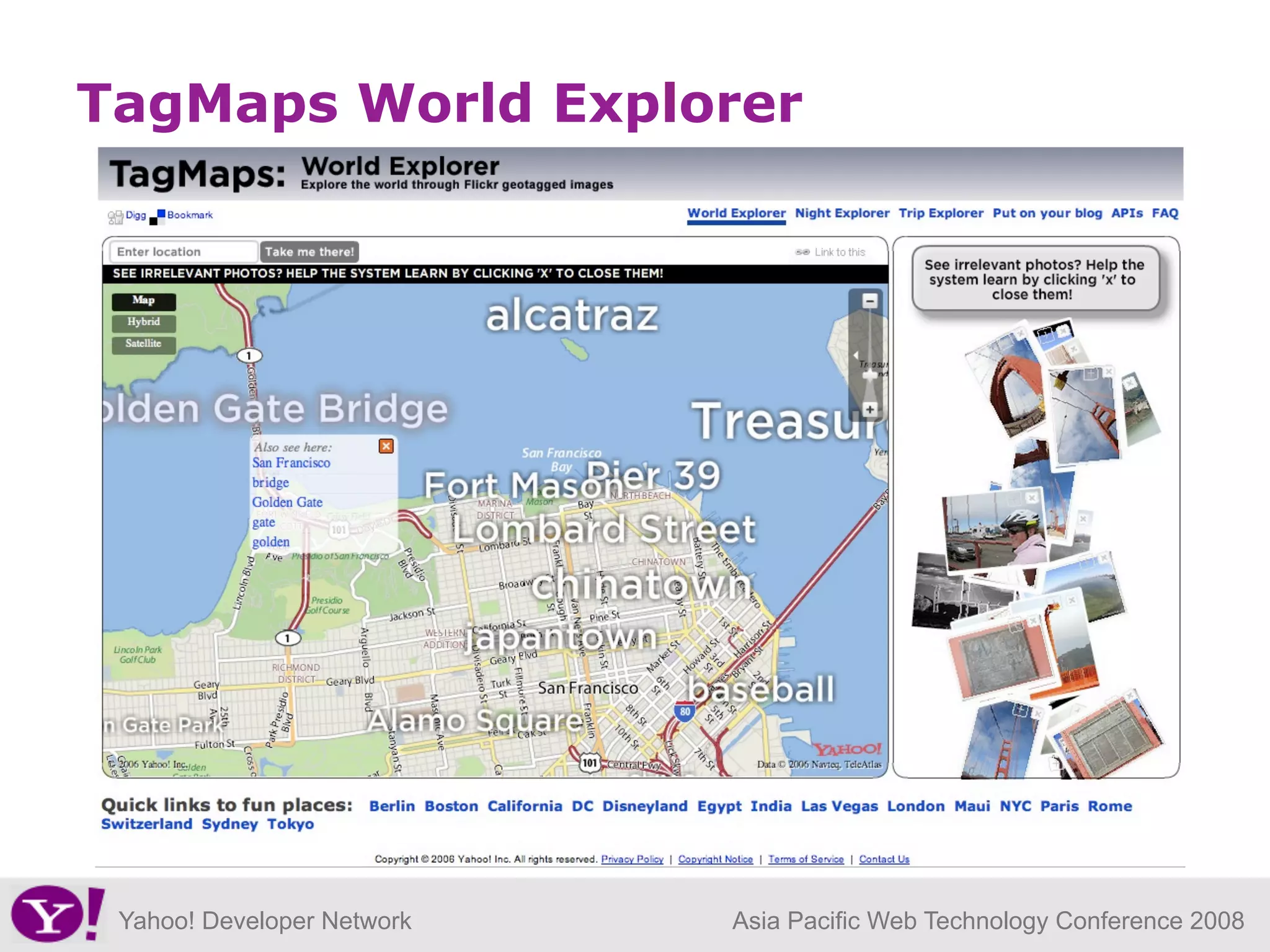Click the 'Link to this' chain icon

point(802,252)
